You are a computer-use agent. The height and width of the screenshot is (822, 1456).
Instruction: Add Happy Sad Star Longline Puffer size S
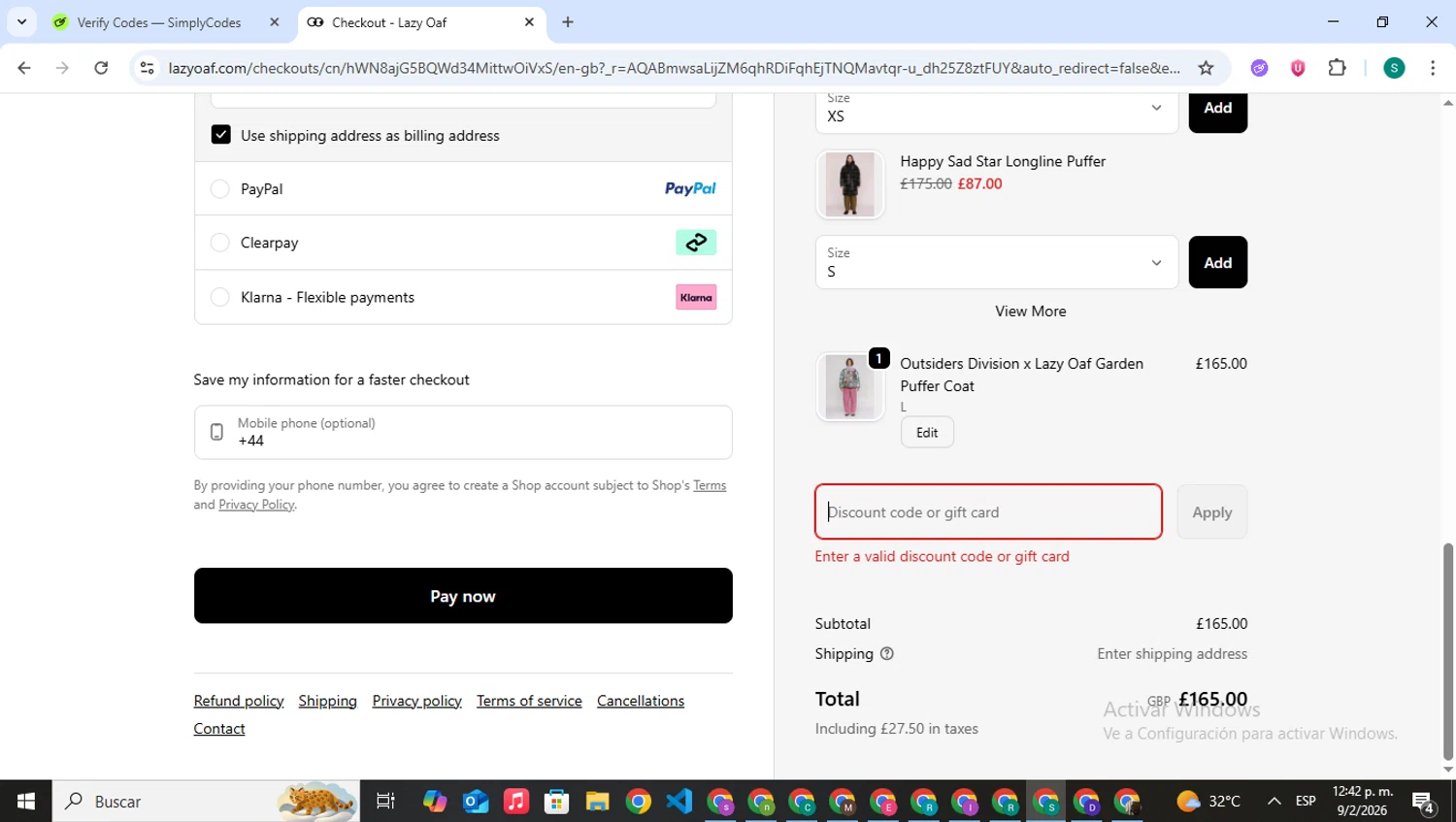pos(1218,262)
